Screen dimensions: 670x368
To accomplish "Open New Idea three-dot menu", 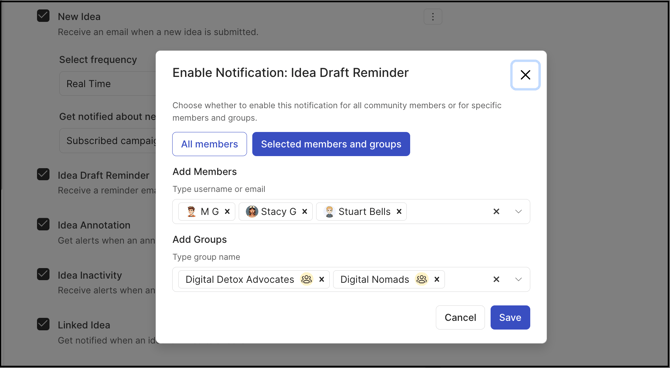I will pos(433,17).
